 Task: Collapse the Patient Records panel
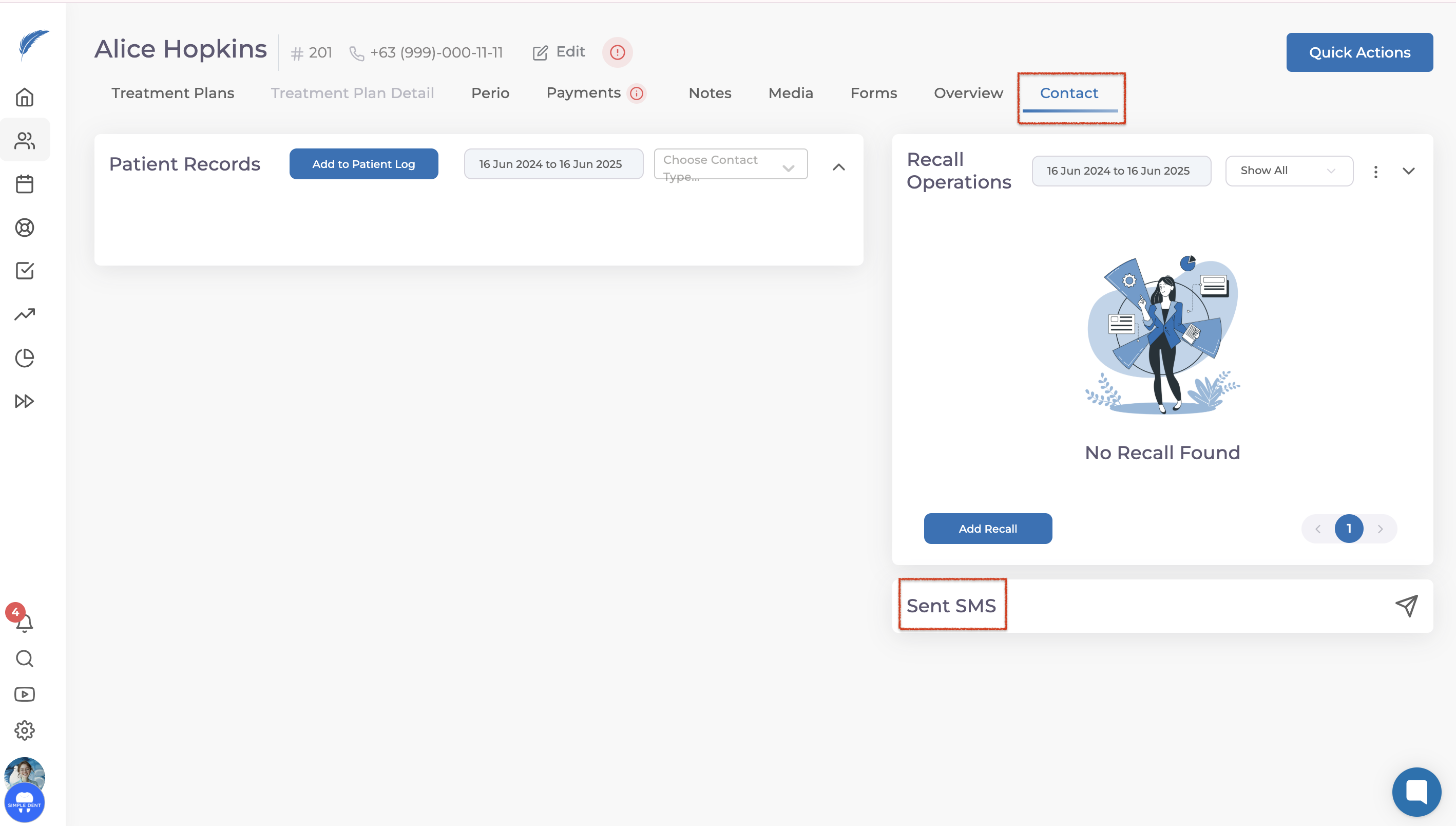[838, 167]
